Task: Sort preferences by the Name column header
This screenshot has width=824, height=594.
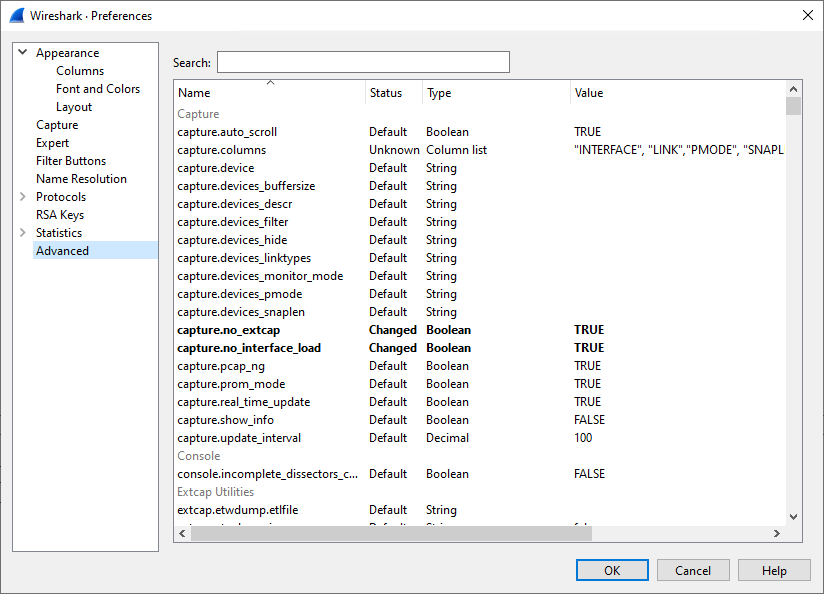Action: (x=269, y=93)
